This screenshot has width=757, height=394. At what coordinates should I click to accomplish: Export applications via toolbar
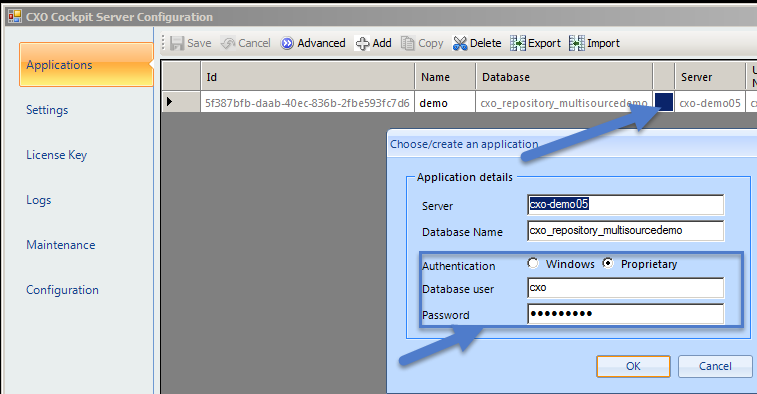(535, 43)
